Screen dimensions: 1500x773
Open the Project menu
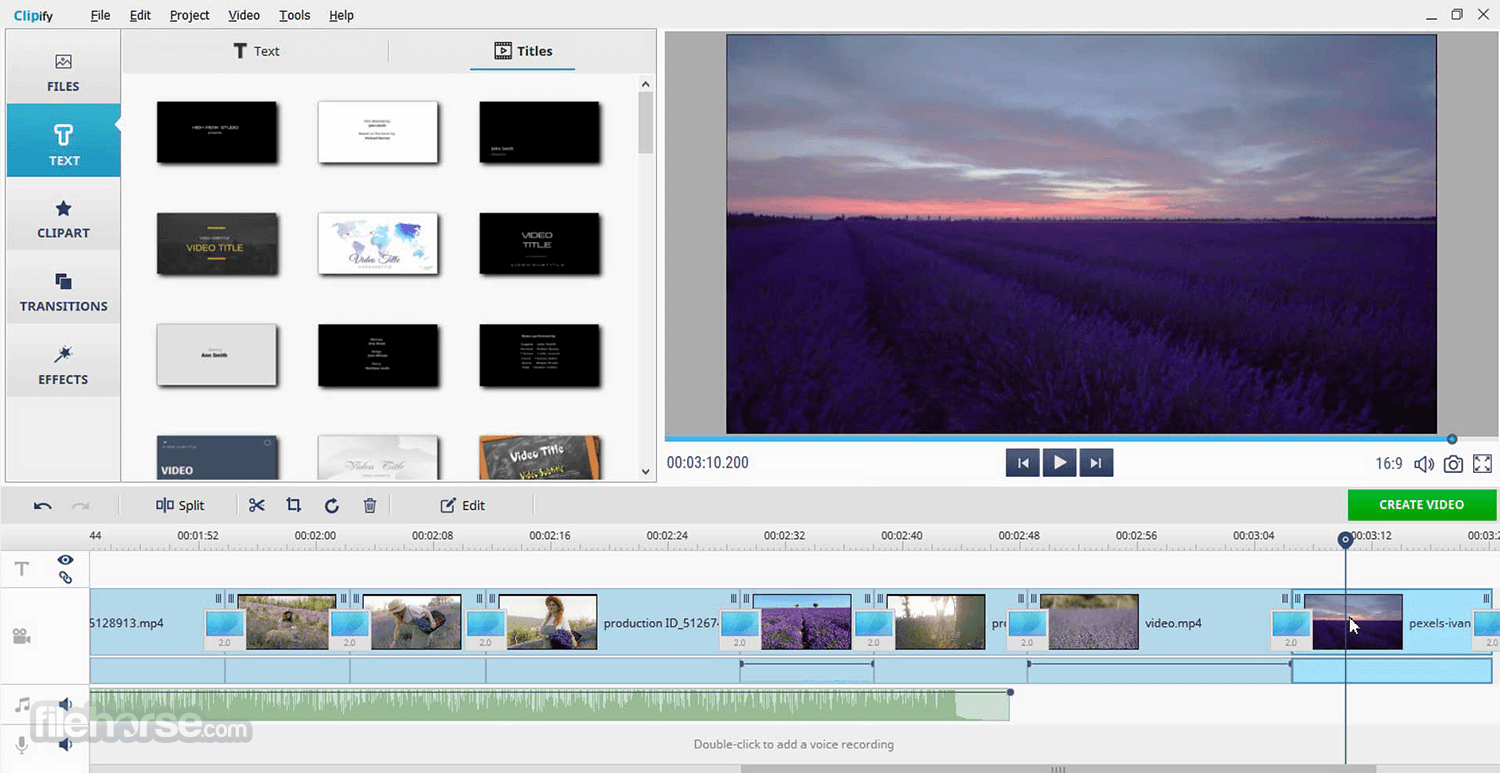click(x=189, y=15)
